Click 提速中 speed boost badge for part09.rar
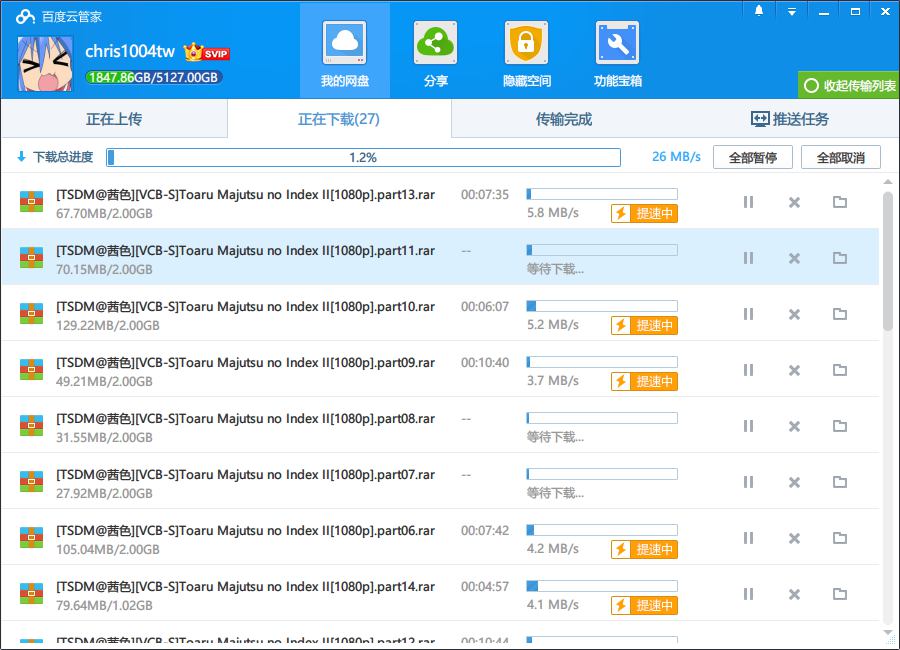Screen dimensions: 900x650 tap(645, 381)
